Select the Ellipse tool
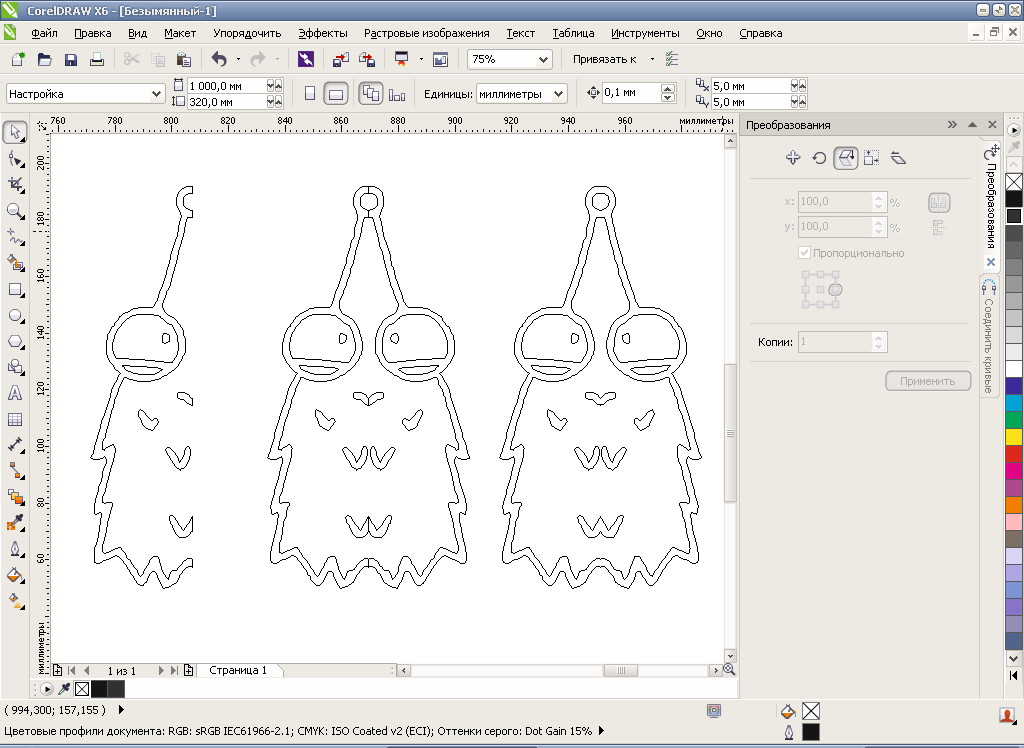The image size is (1024, 748). [x=15, y=316]
